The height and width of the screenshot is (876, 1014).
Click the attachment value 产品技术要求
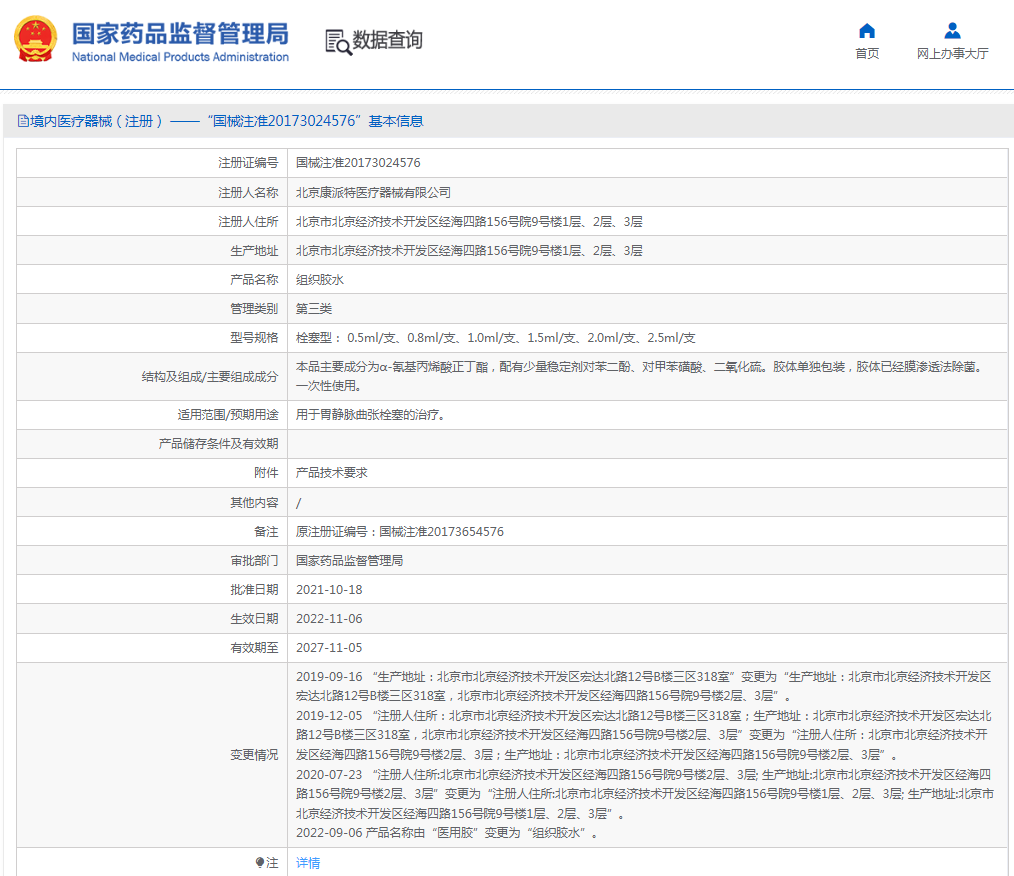click(x=332, y=472)
